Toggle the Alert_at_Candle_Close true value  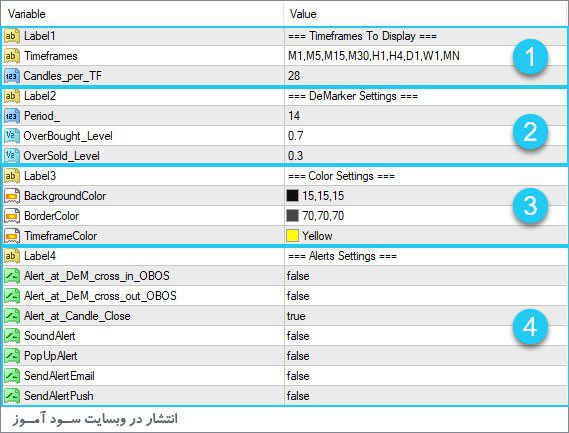pyautogui.click(x=296, y=316)
